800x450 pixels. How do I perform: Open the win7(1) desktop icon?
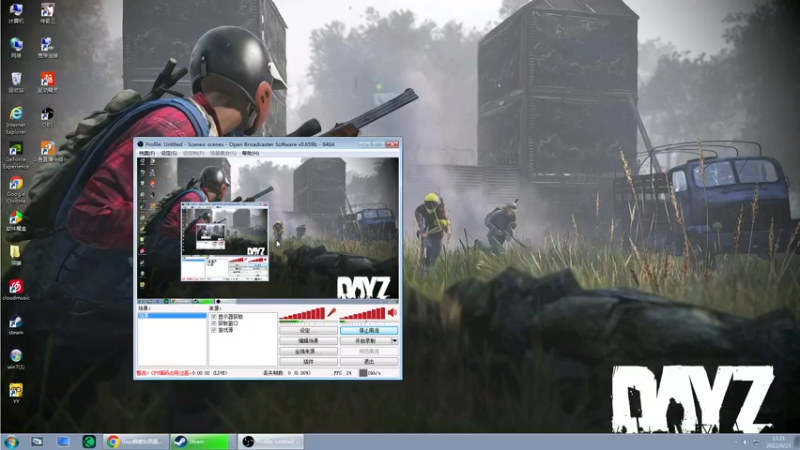tap(16, 359)
